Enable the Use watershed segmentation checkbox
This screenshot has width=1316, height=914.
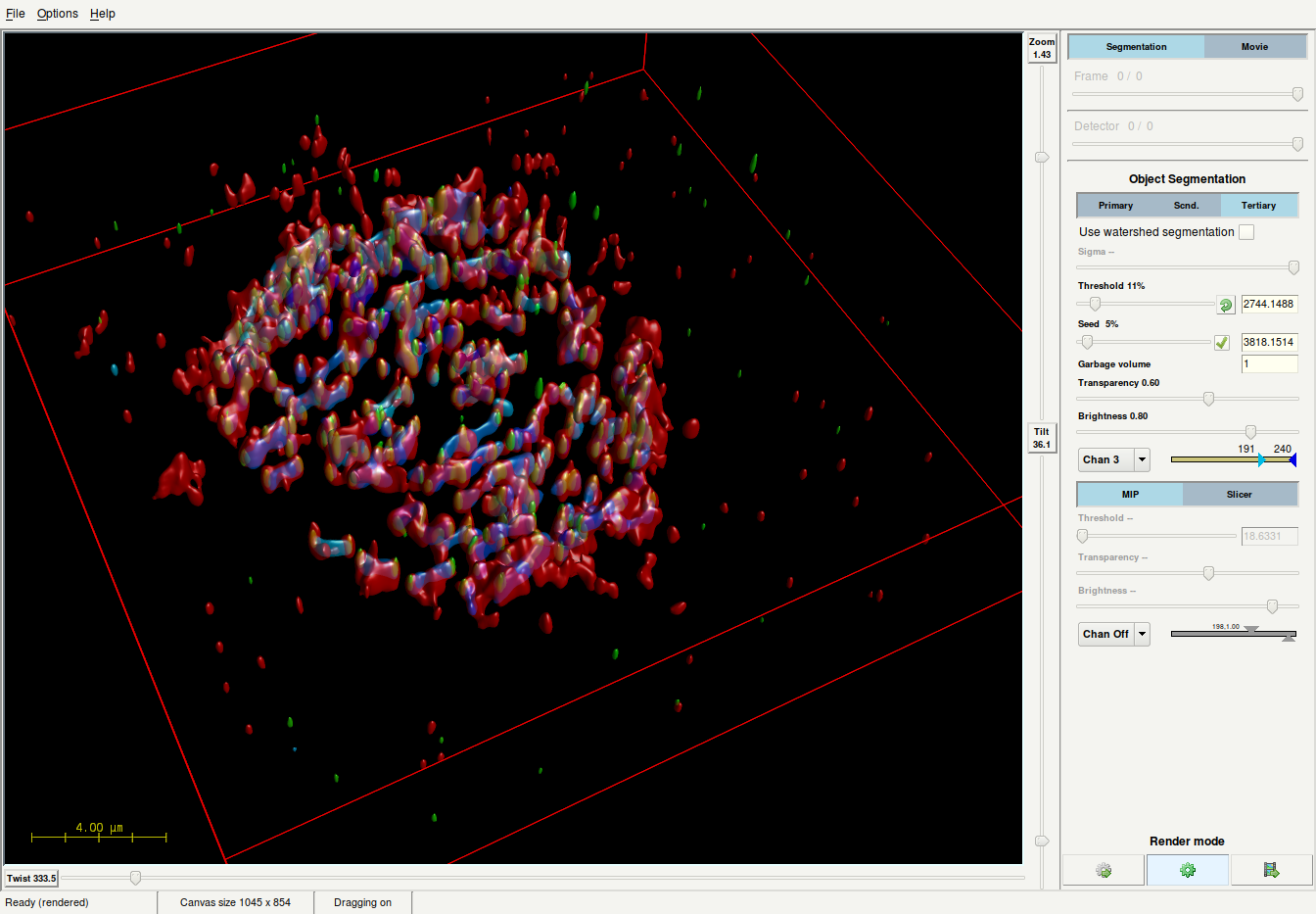point(1245,231)
